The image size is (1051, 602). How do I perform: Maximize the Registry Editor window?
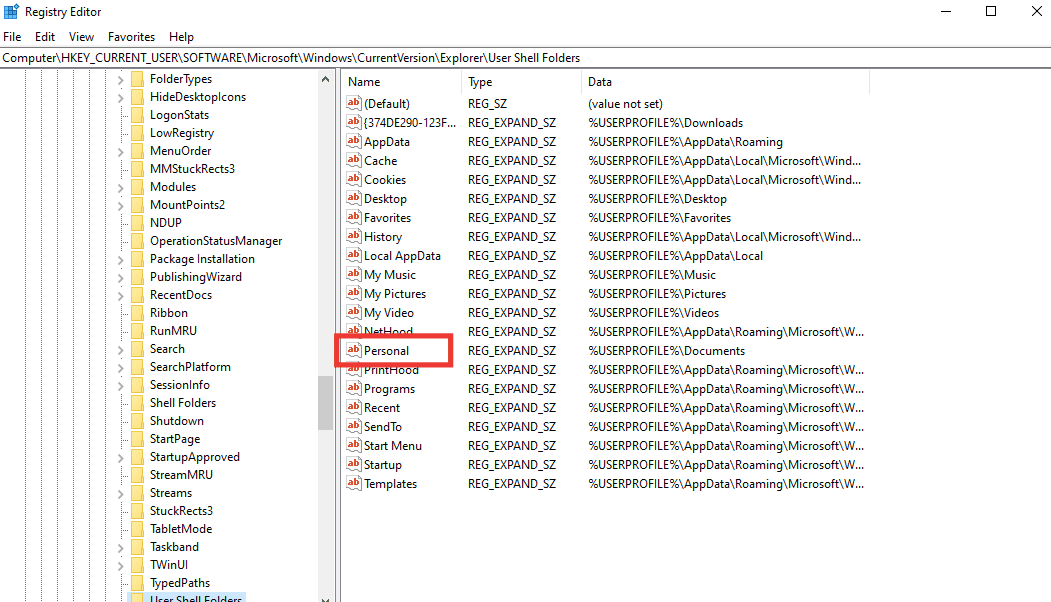pyautogui.click(x=991, y=11)
